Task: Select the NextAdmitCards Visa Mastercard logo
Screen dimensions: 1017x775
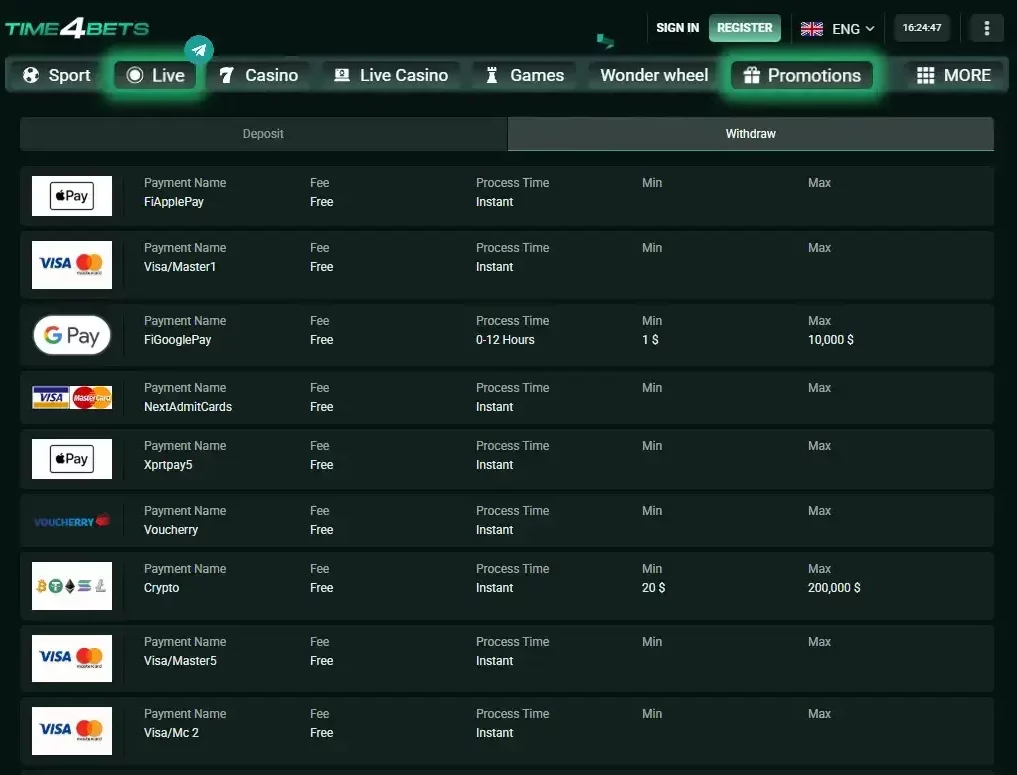Action: [72, 398]
